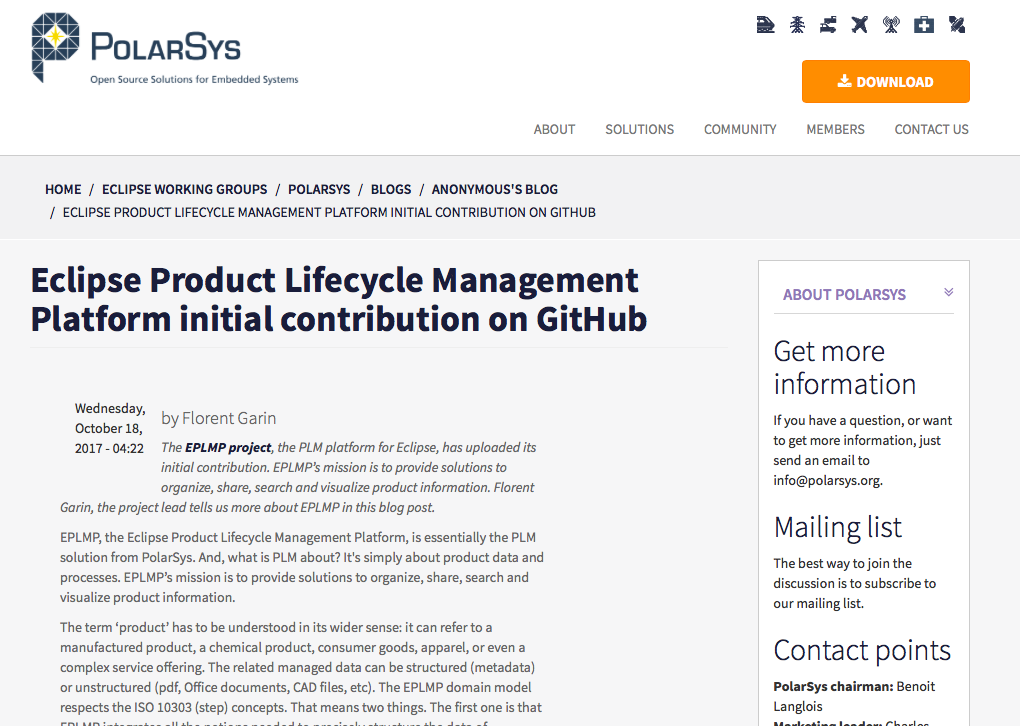Click the car and truck automotive icon
The height and width of the screenshot is (726, 1020).
828,25
